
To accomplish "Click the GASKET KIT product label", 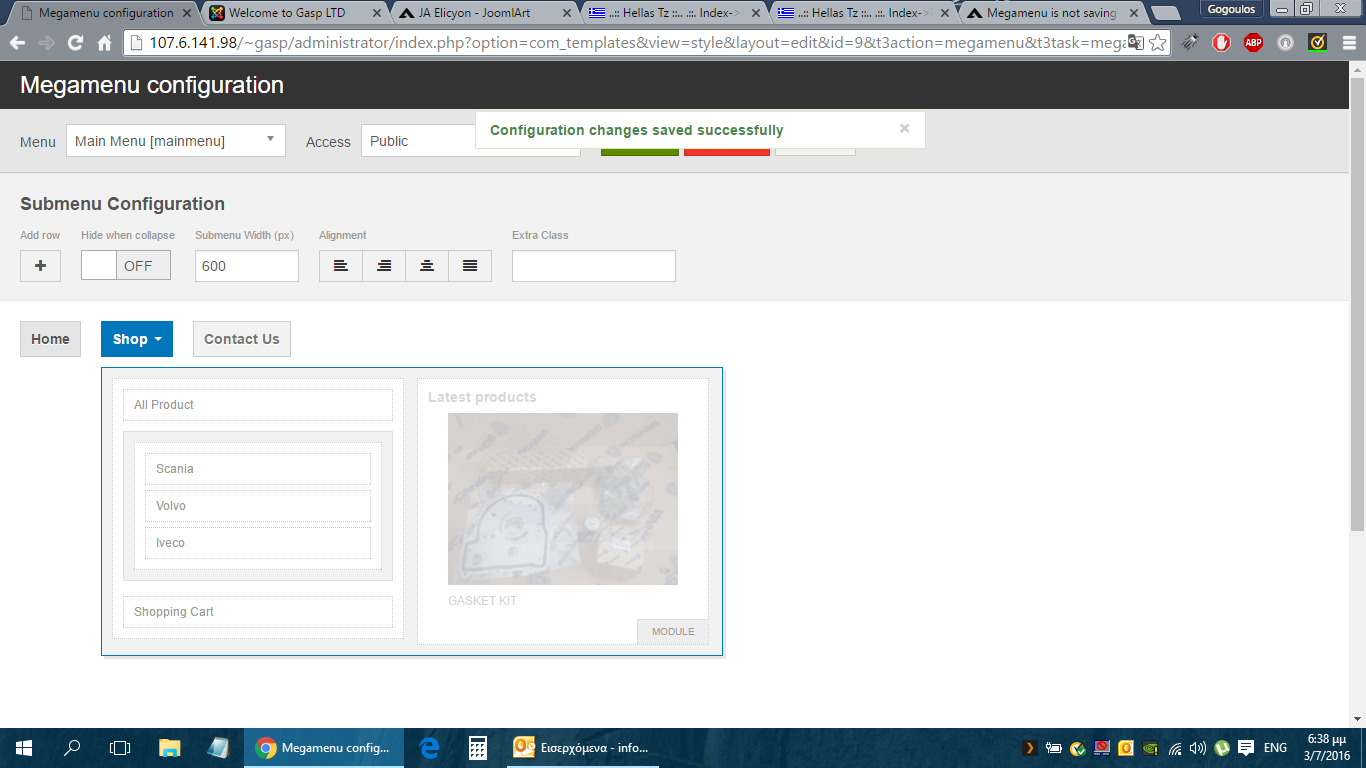I will [483, 601].
